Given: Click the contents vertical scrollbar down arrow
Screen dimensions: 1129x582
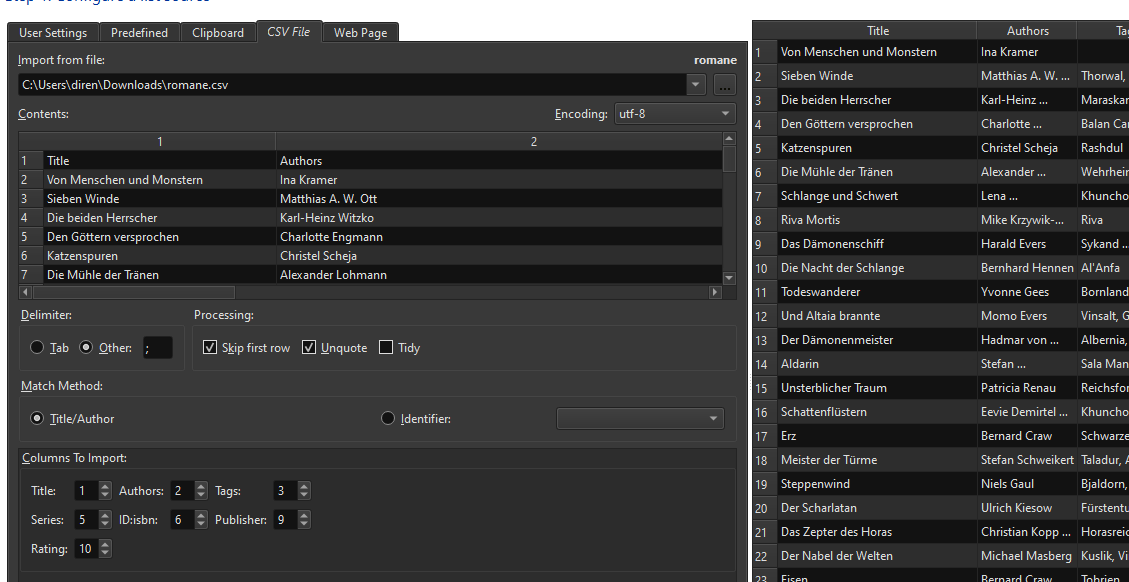Looking at the screenshot, I should 729,277.
